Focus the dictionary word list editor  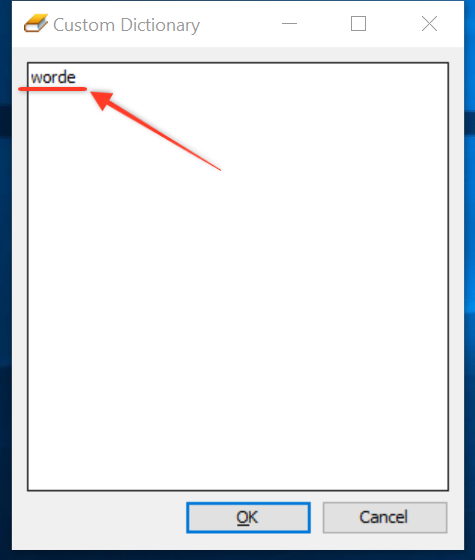point(238,276)
